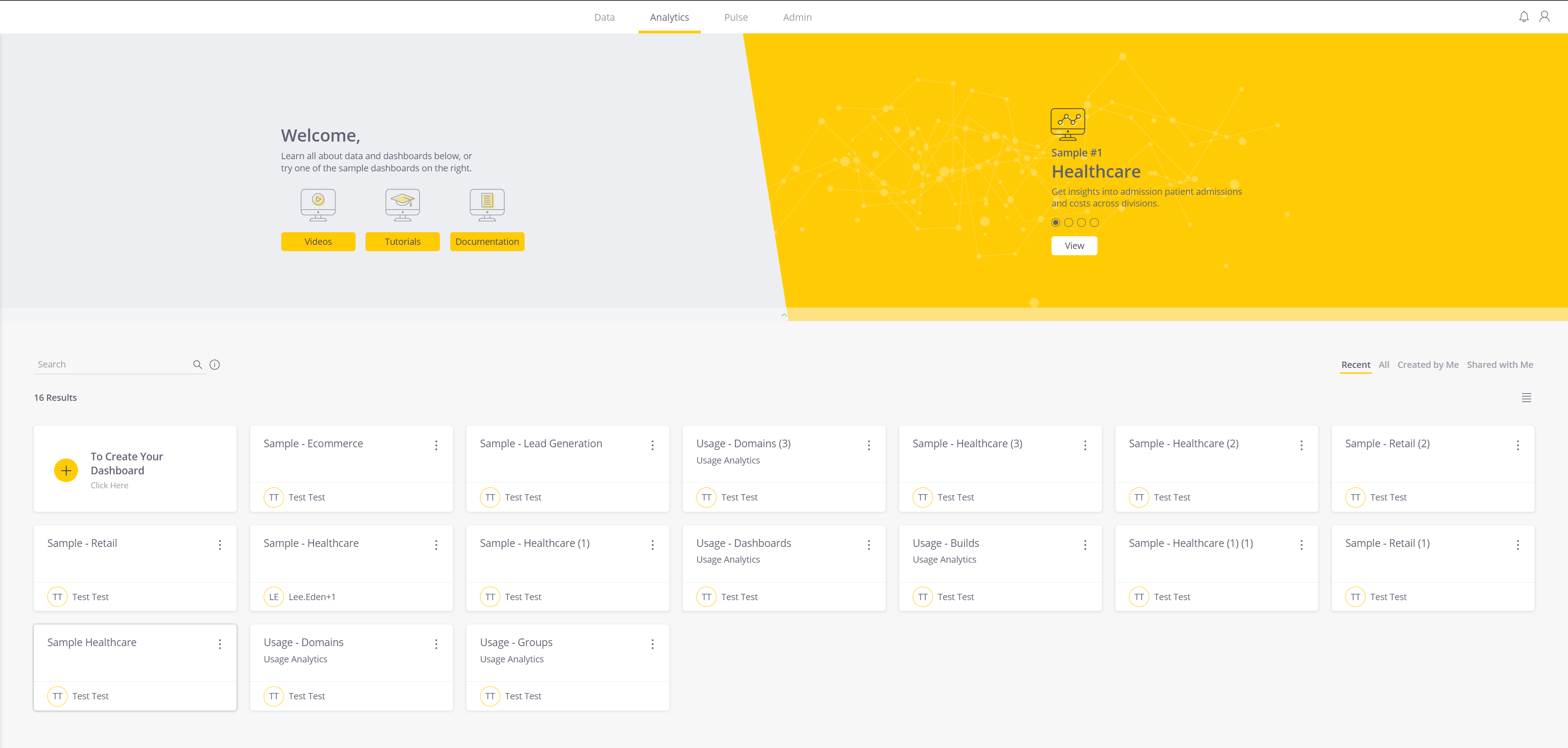1568x748 pixels.
Task: Open options menu for Sample - Healthcare (3)
Action: (1085, 445)
